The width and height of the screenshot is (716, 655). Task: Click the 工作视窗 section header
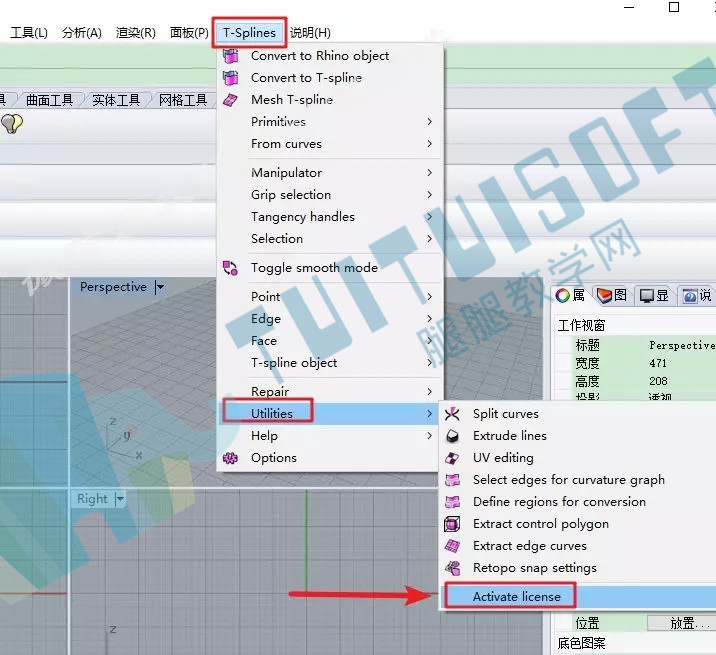[x=581, y=326]
